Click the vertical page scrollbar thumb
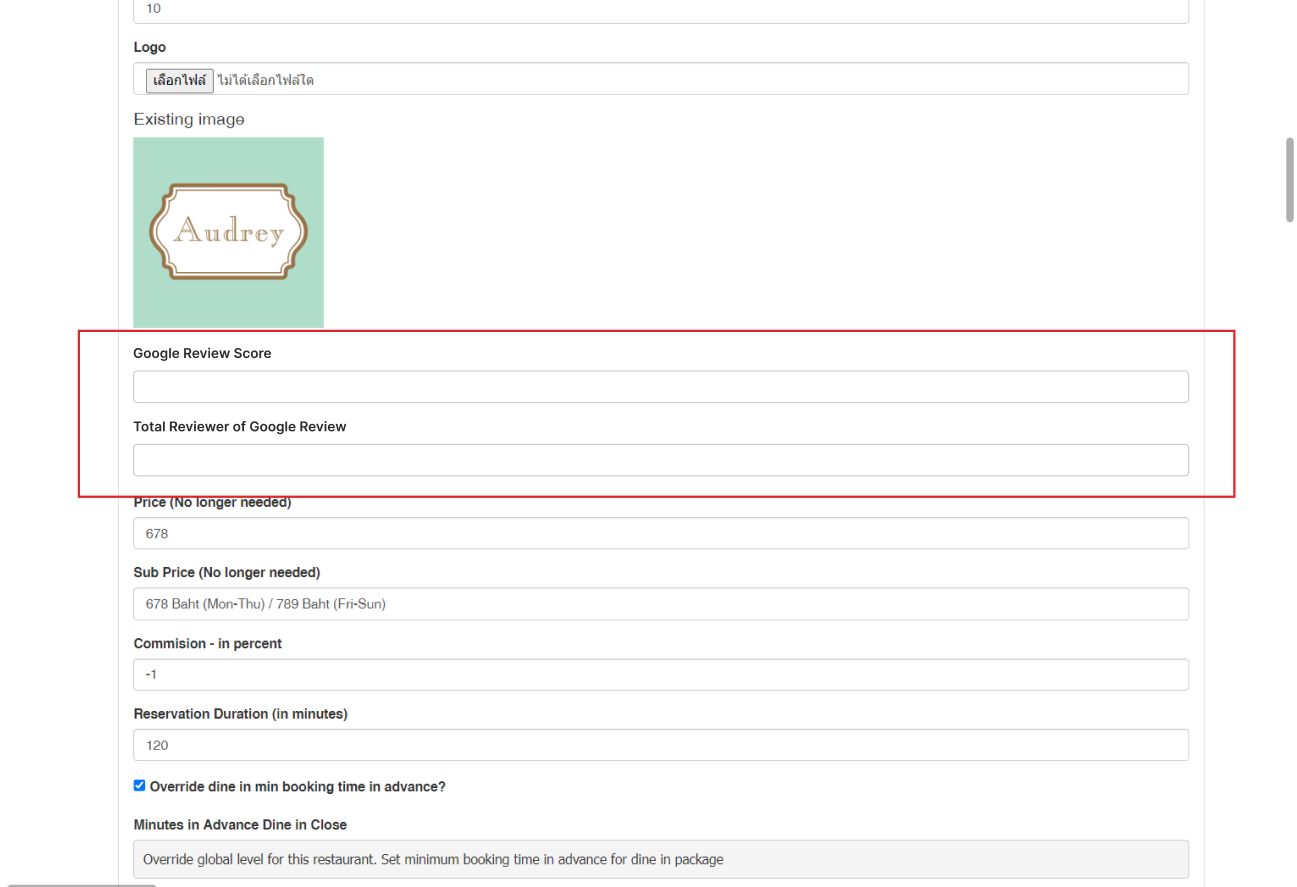1297x887 pixels. coord(1289,180)
